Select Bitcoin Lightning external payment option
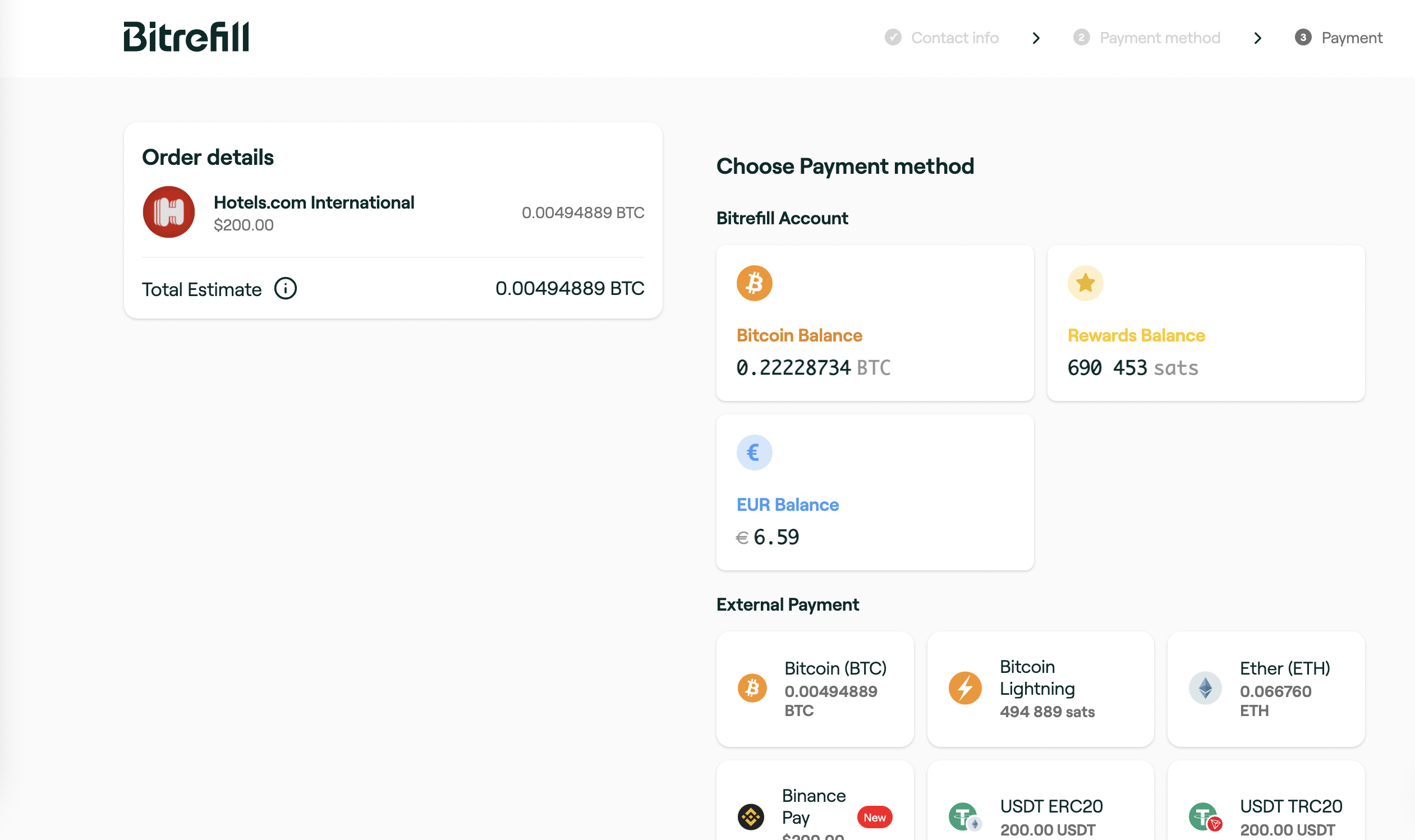 [1040, 688]
